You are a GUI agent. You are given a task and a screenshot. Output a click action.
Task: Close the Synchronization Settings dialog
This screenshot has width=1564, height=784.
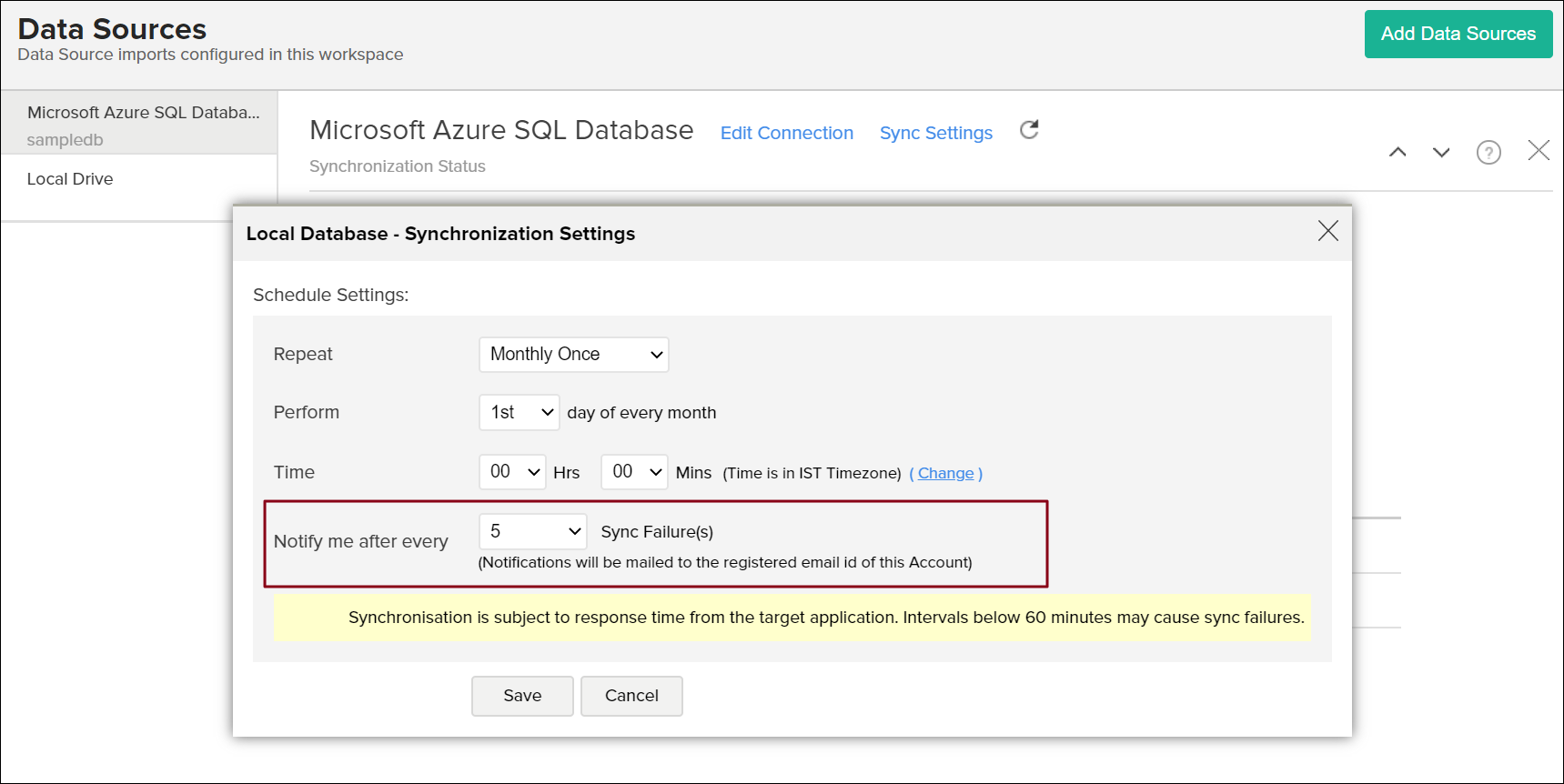[1327, 231]
